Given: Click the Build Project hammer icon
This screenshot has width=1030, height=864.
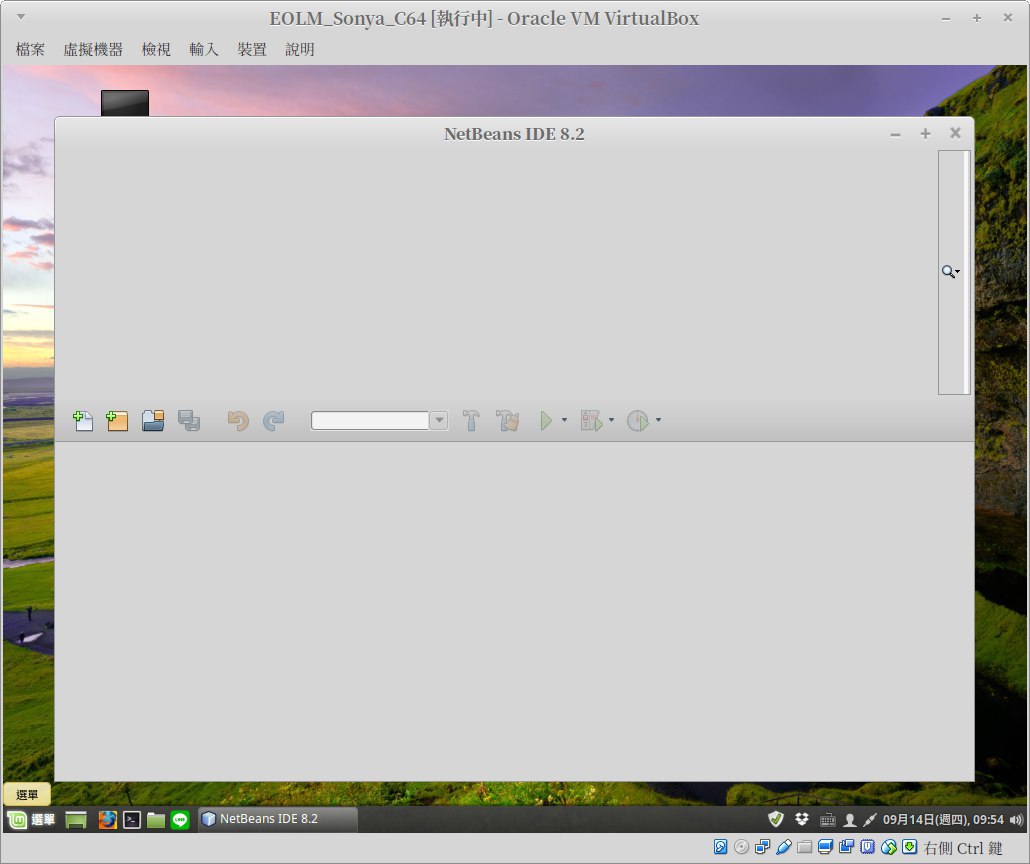Looking at the screenshot, I should (x=471, y=421).
